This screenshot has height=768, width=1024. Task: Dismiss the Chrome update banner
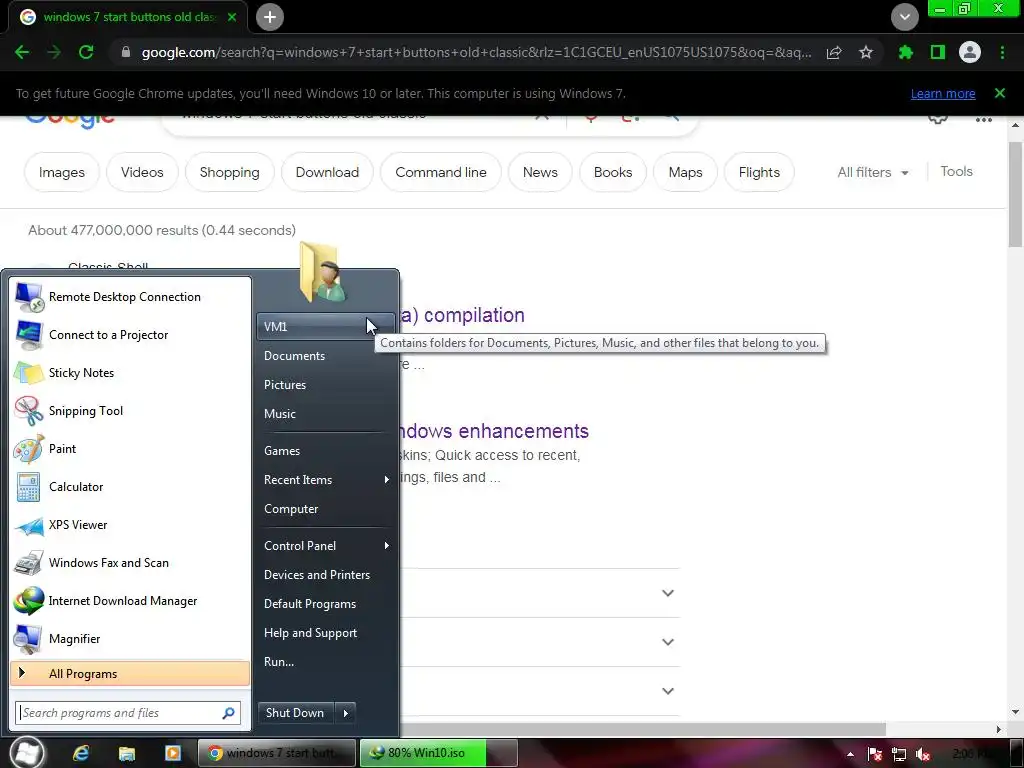click(1000, 93)
